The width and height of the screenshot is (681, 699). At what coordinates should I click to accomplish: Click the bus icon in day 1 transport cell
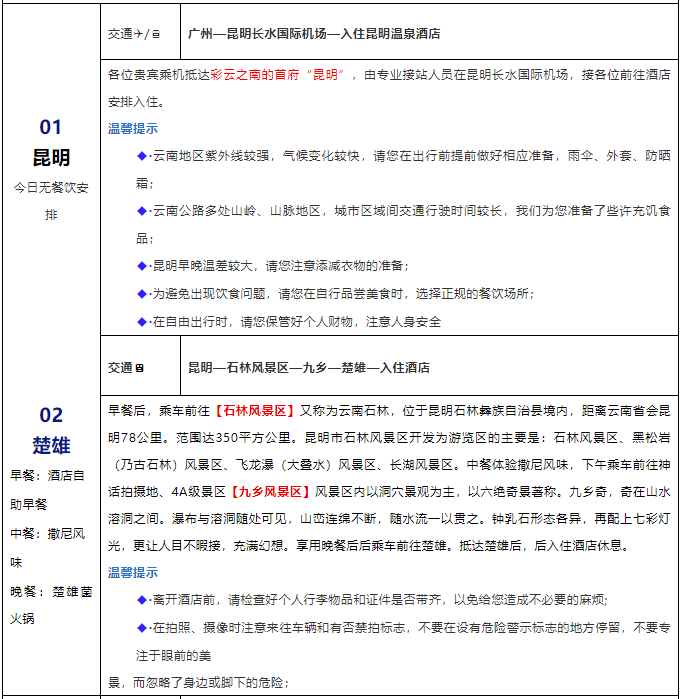pos(155,34)
